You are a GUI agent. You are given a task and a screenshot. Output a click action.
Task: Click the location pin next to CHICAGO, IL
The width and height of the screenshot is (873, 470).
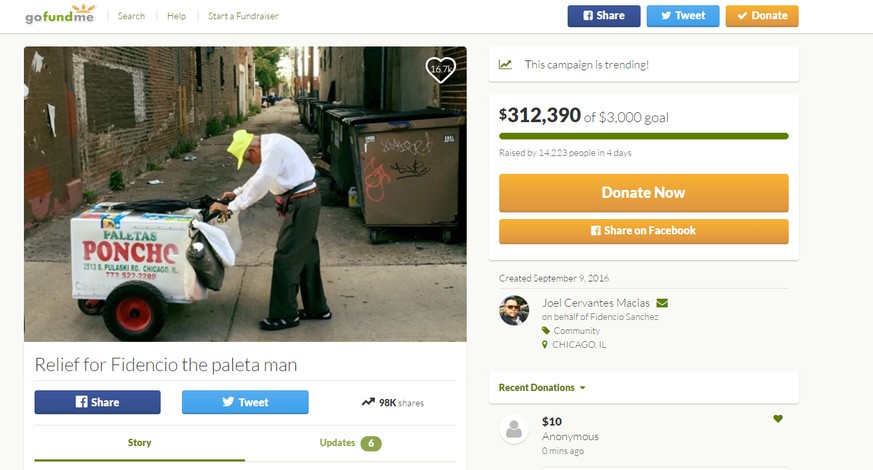tap(545, 345)
